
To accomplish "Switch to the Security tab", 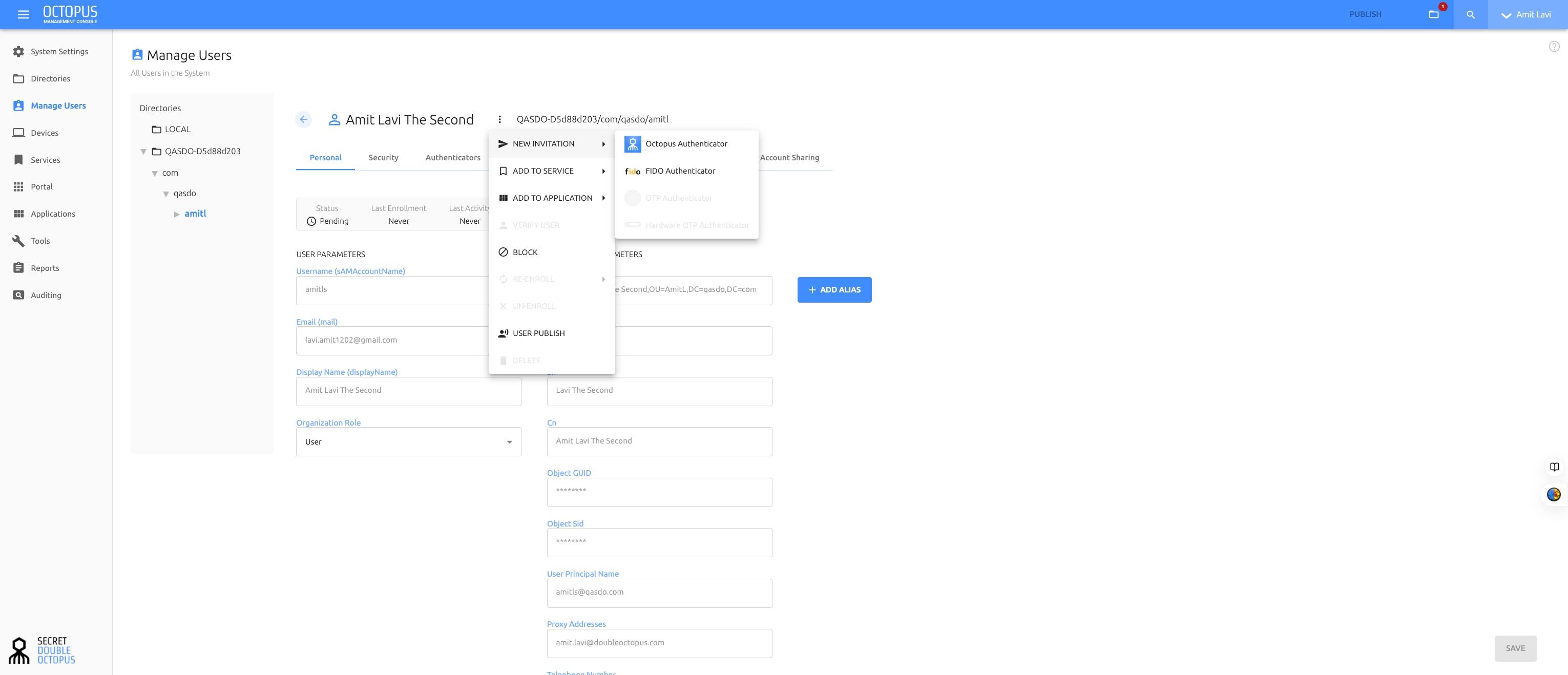I will pos(384,158).
